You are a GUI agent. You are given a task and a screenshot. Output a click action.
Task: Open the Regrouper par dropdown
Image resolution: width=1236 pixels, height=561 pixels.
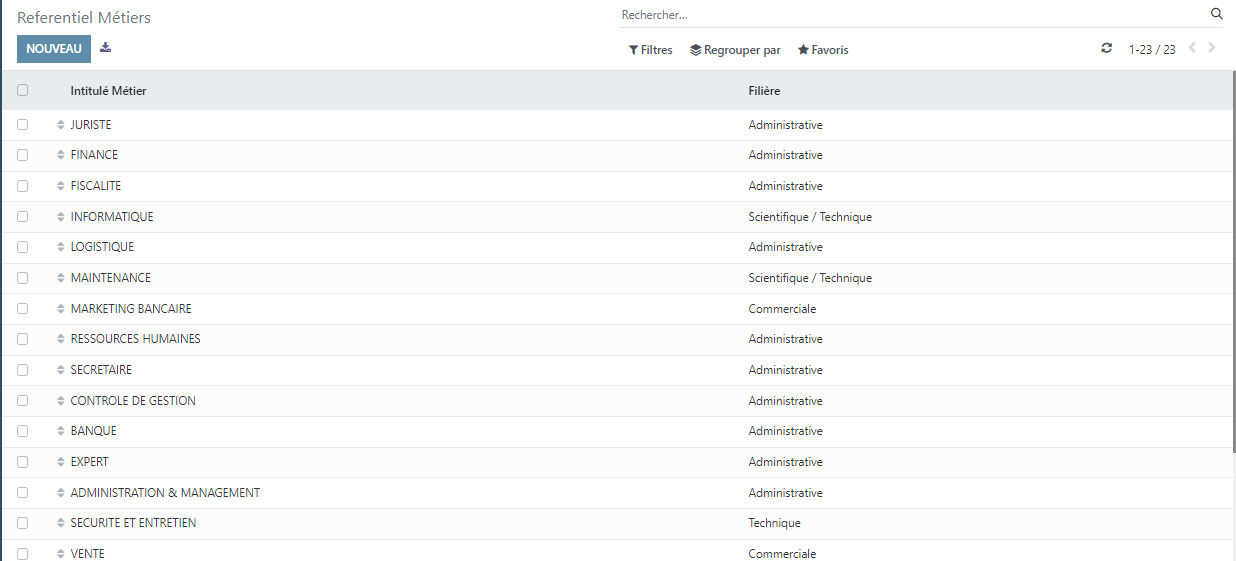[x=735, y=49]
